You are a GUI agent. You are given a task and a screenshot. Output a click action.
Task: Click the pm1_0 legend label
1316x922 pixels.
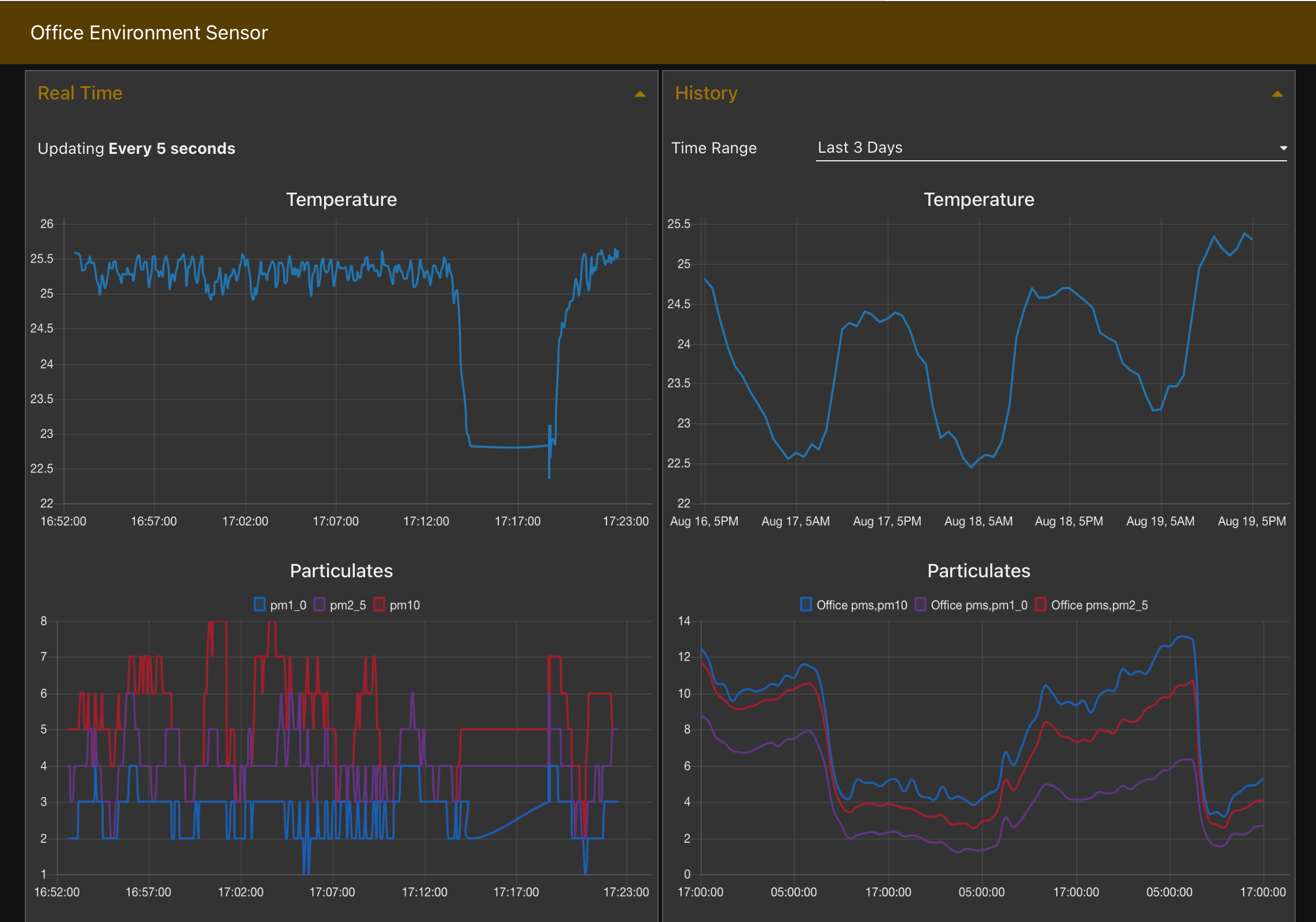[x=288, y=605]
